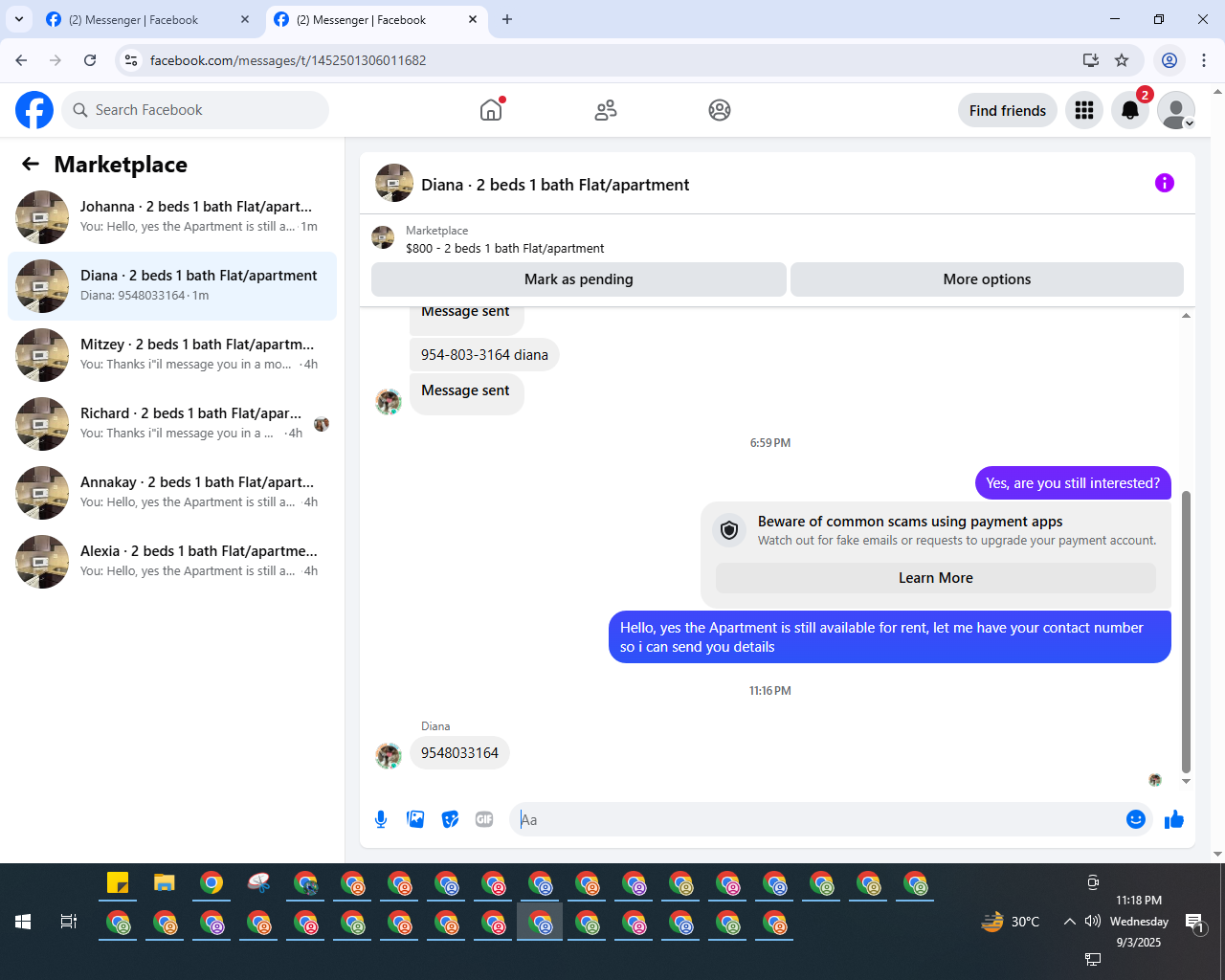Open the emoji picker in message box
The height and width of the screenshot is (980, 1225).
tap(1136, 819)
